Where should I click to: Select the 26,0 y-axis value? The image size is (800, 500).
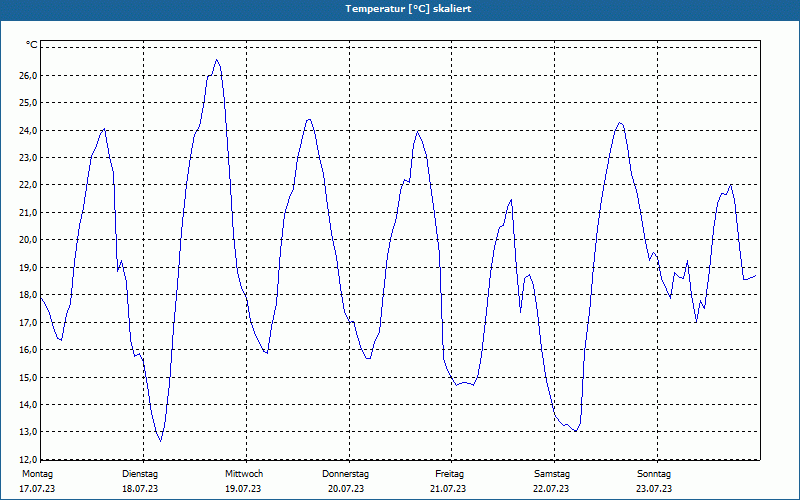29,76
